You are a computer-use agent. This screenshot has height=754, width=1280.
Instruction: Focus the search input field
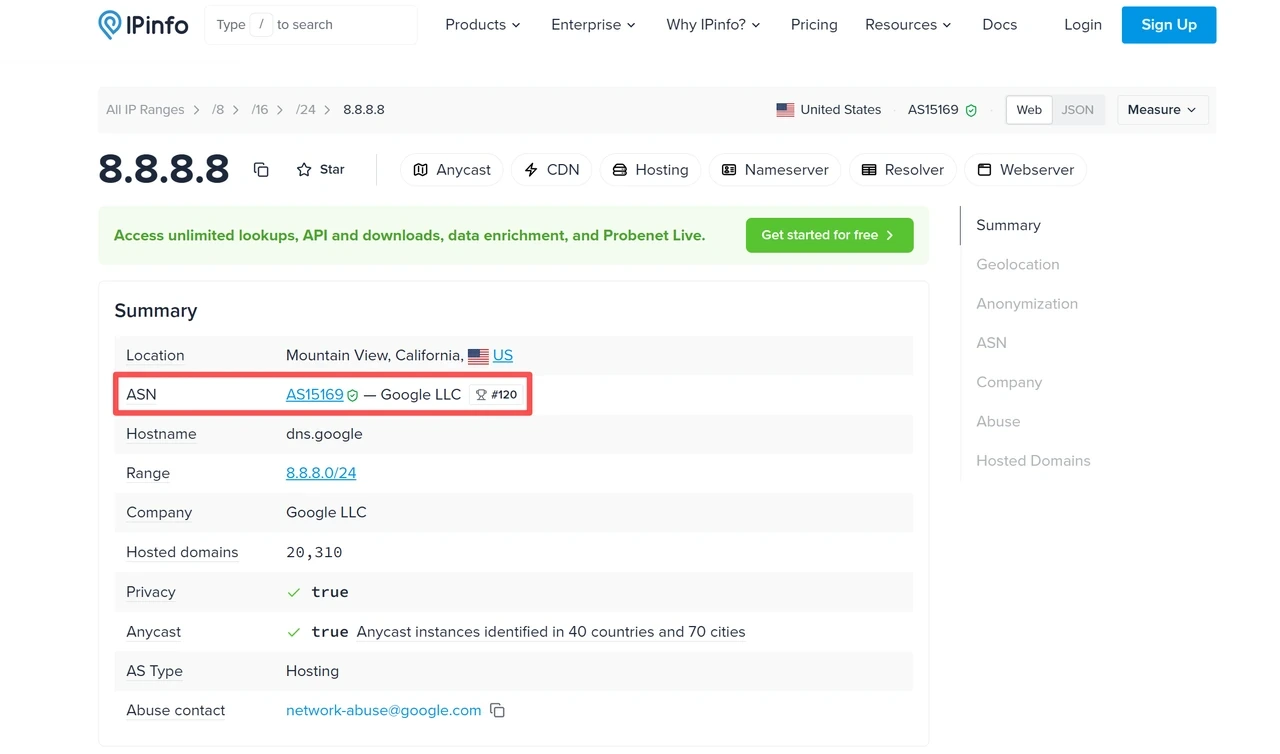(311, 25)
